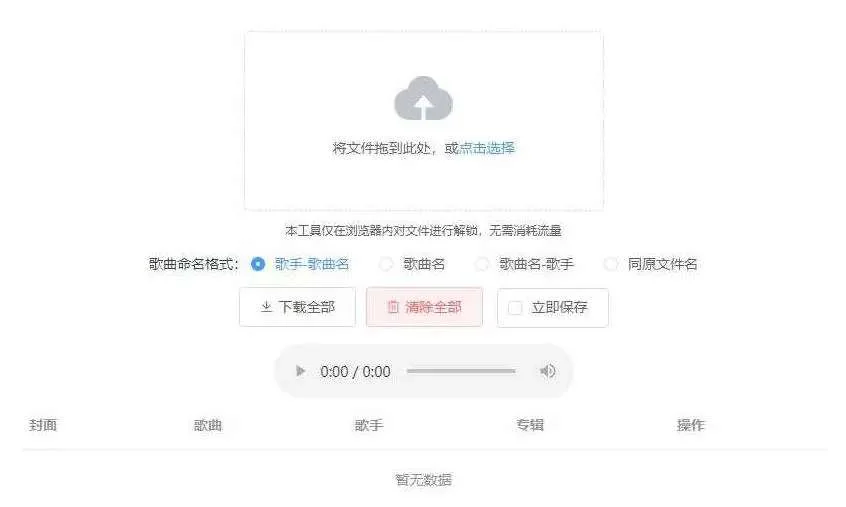Click the 清除全部 button

tap(424, 307)
